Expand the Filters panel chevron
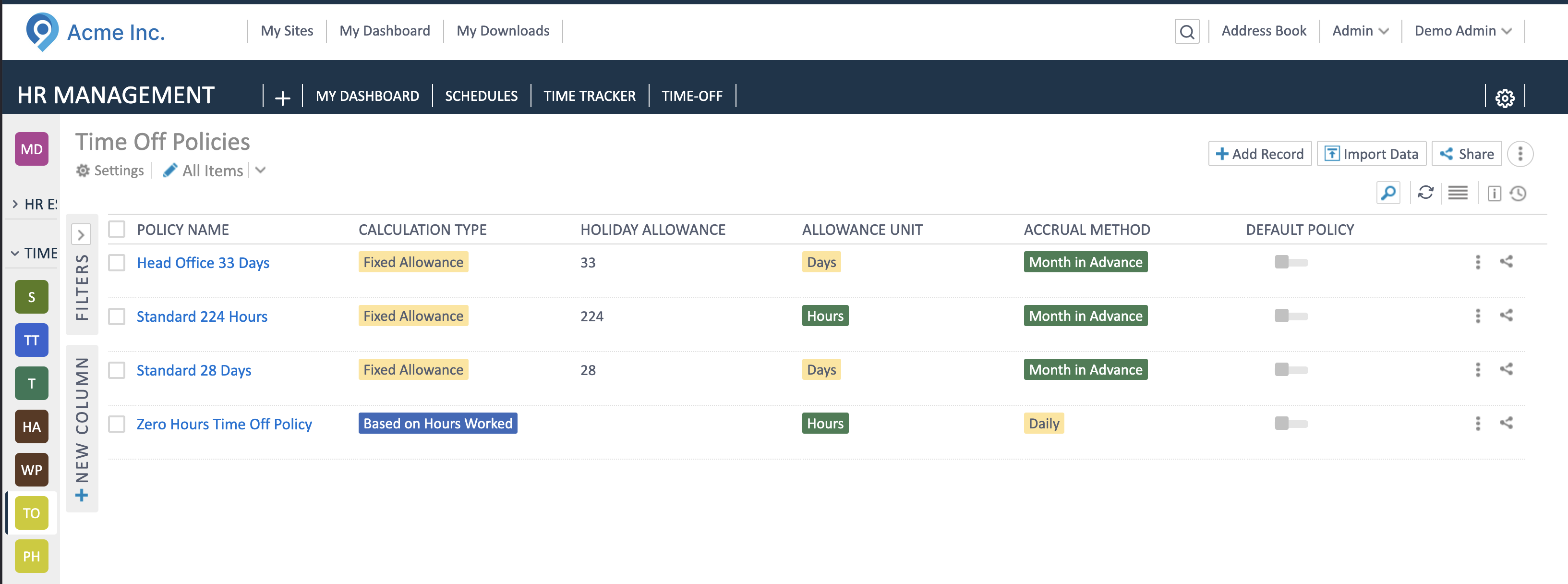 point(81,234)
